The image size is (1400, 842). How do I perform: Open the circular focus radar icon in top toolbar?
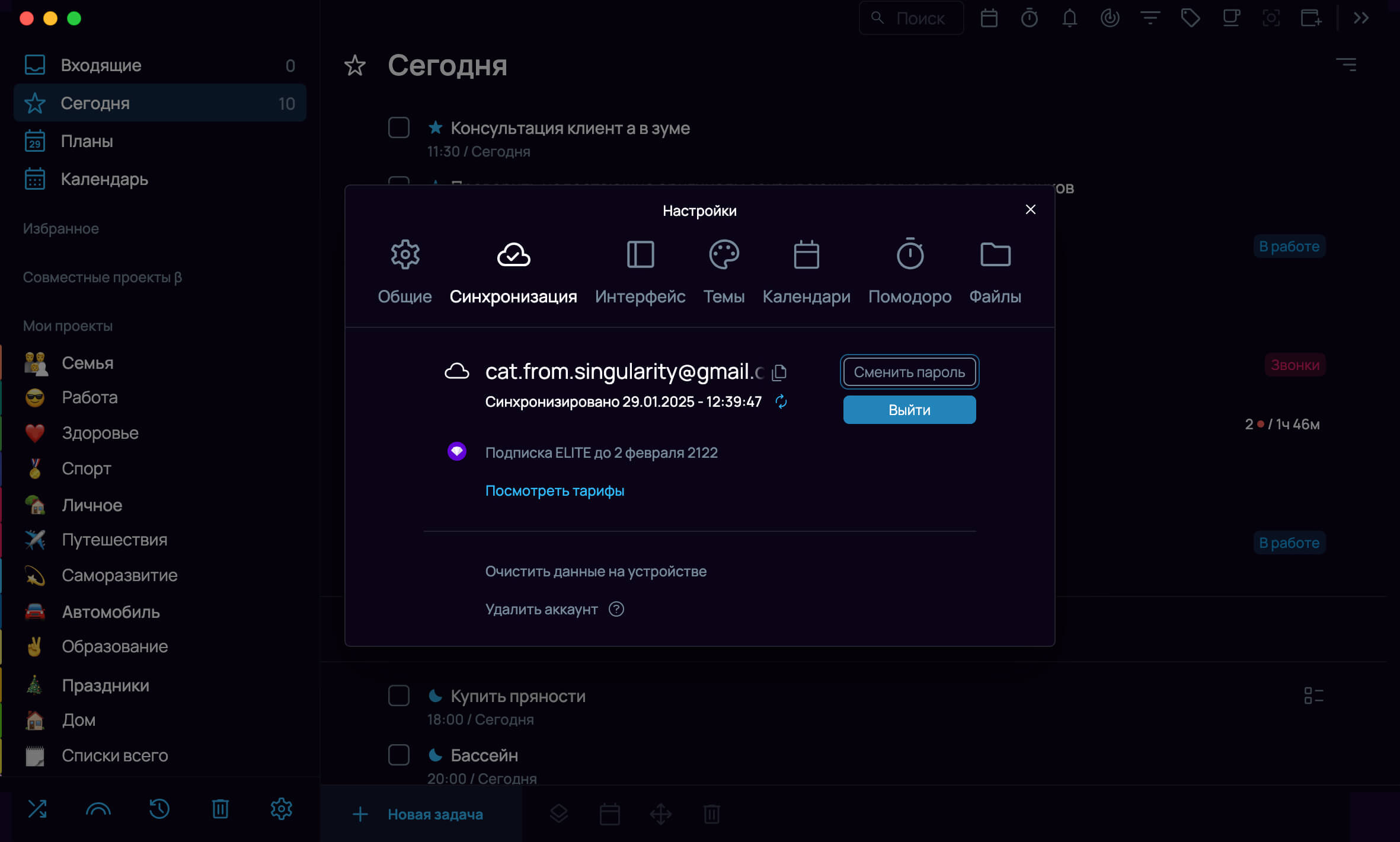(1110, 18)
